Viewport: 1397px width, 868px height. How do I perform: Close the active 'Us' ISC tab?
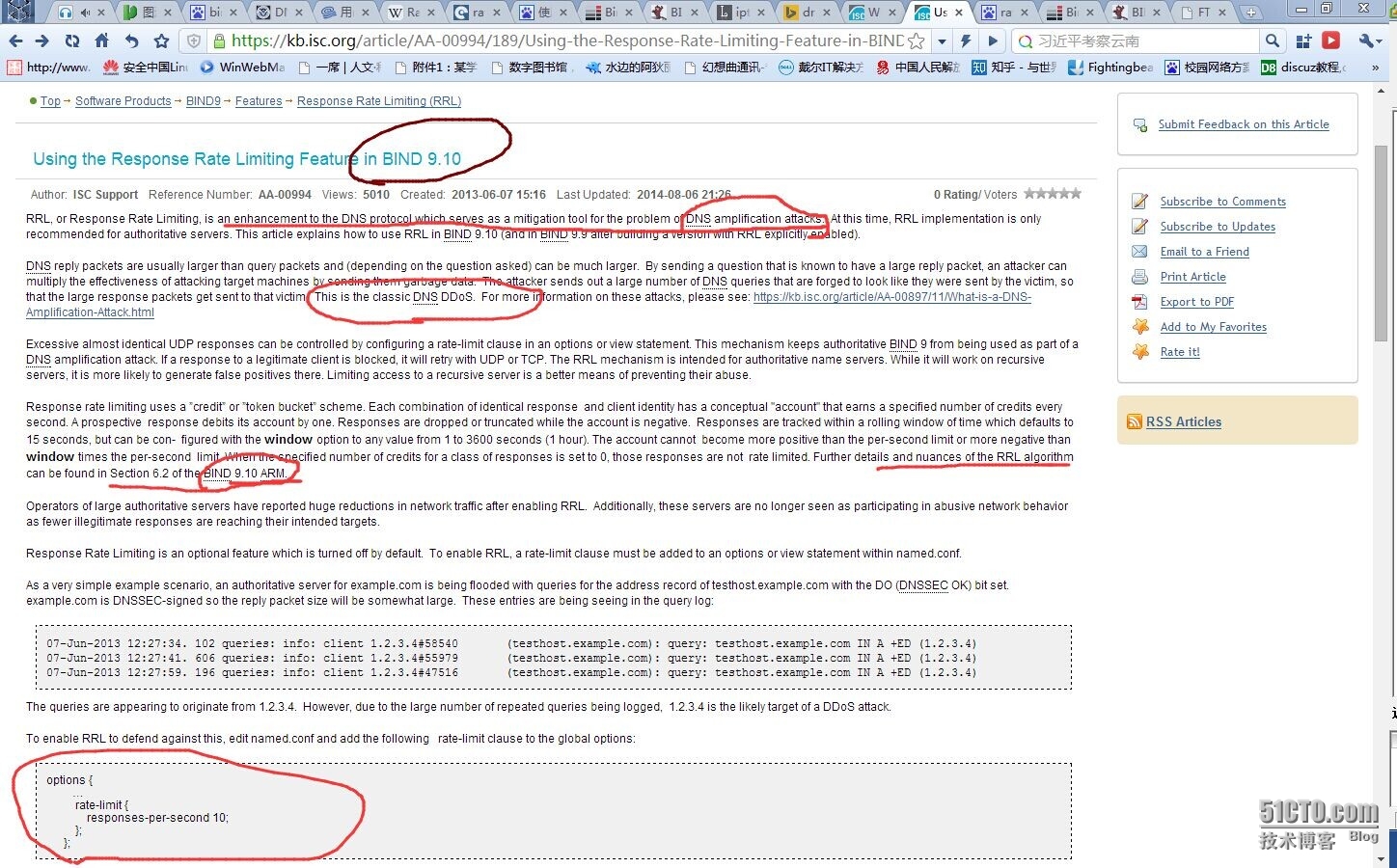(959, 13)
